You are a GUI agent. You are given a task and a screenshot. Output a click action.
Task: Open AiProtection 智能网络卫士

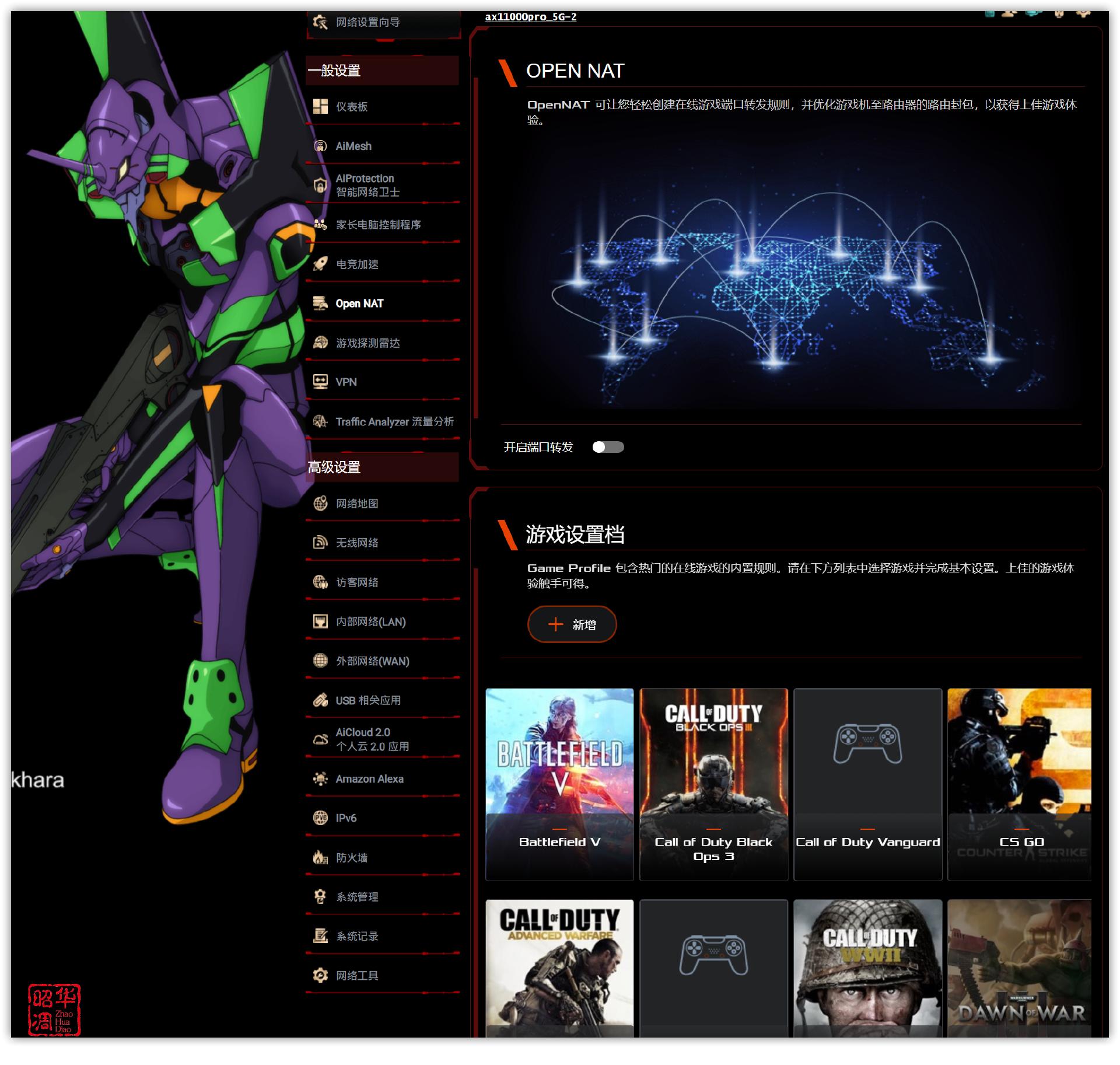[363, 184]
